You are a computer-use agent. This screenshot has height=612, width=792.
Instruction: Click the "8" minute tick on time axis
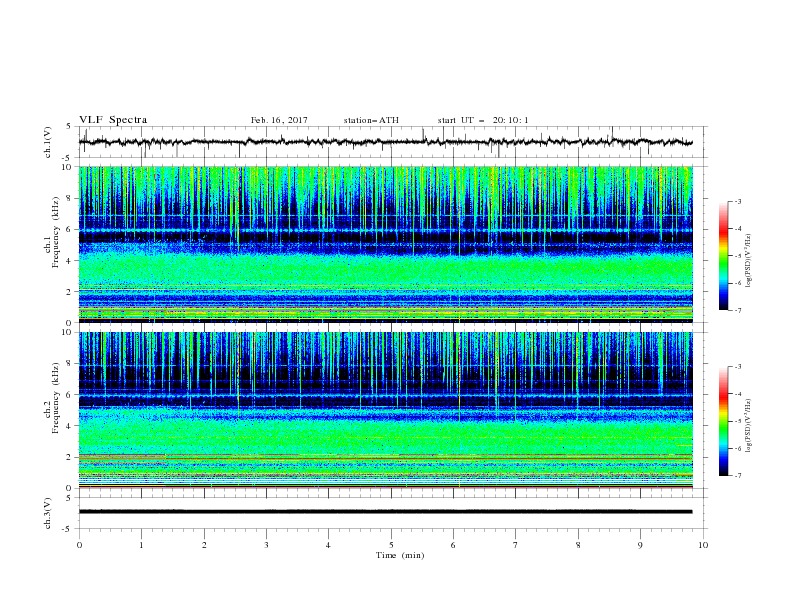tap(578, 545)
